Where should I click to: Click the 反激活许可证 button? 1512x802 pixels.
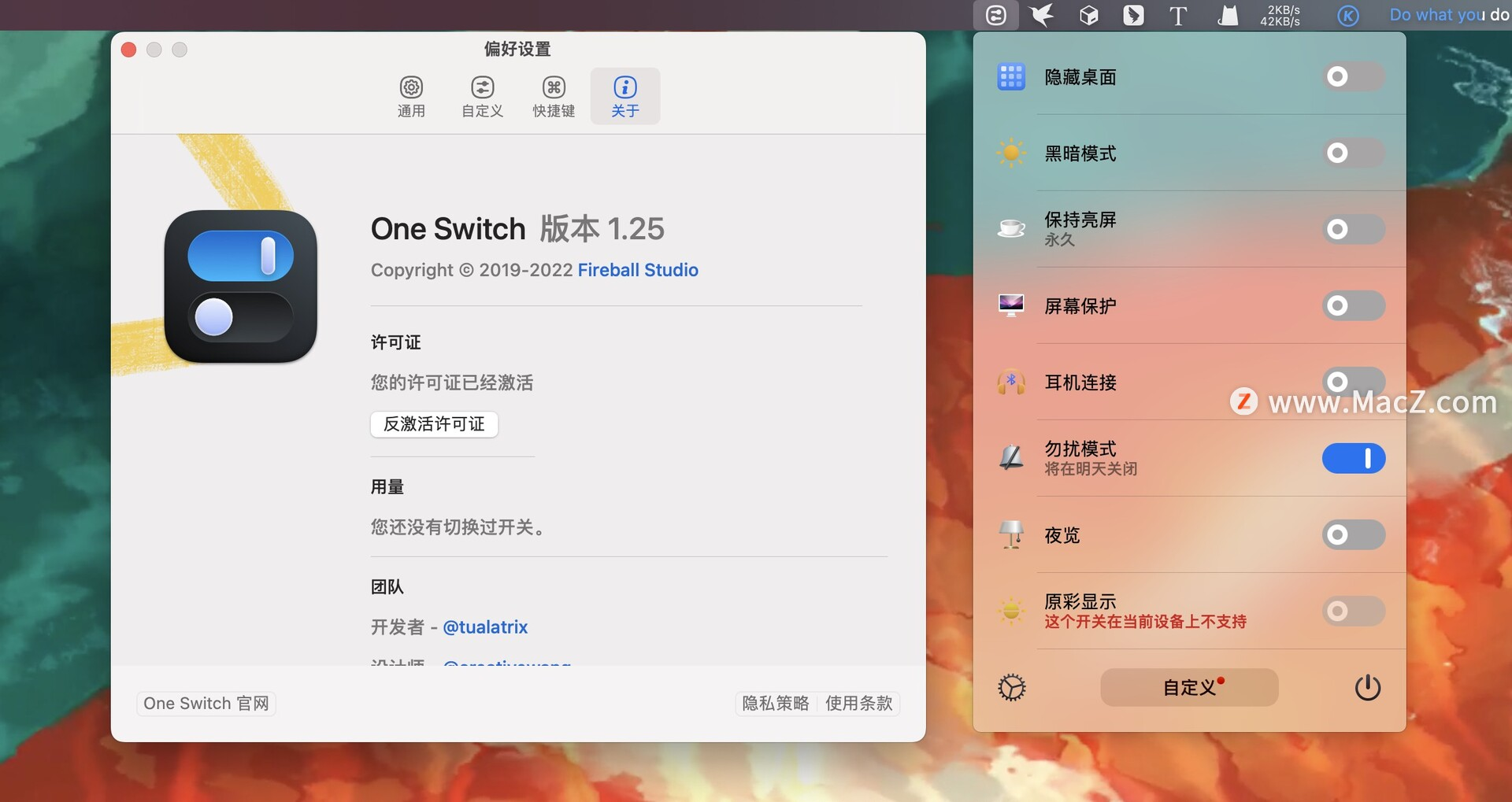[x=433, y=424]
